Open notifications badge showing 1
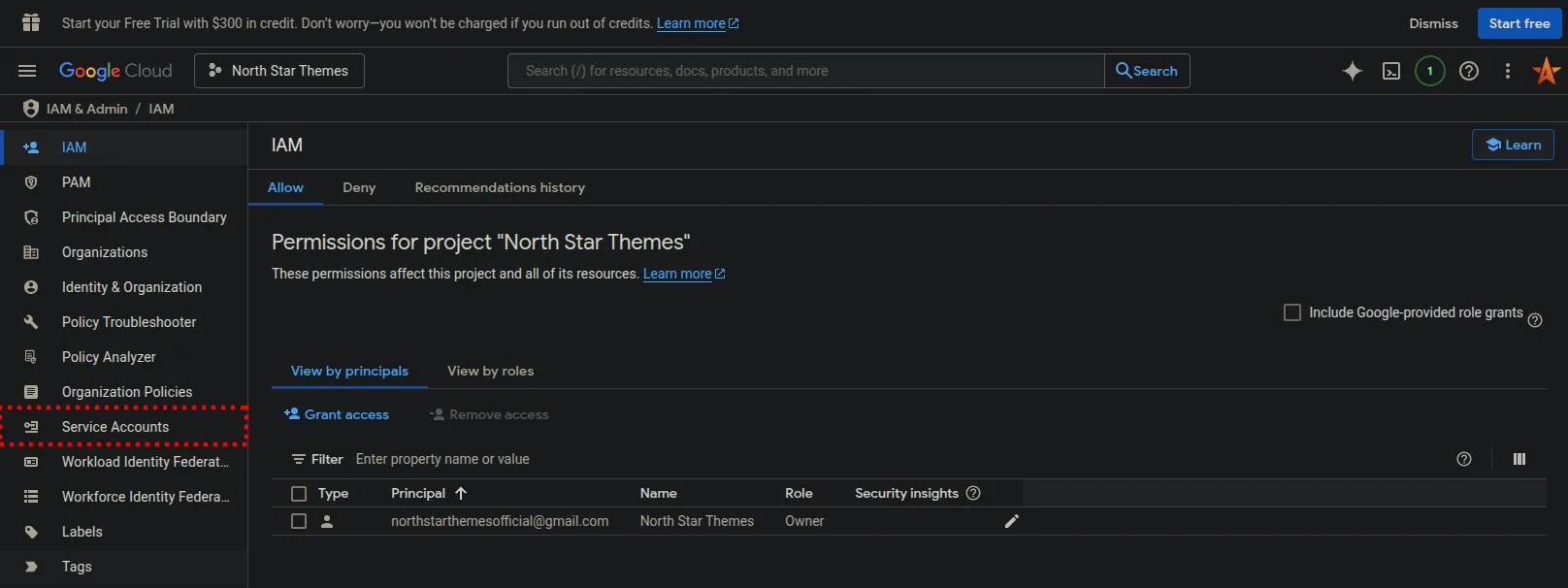The height and width of the screenshot is (588, 1568). coord(1429,71)
